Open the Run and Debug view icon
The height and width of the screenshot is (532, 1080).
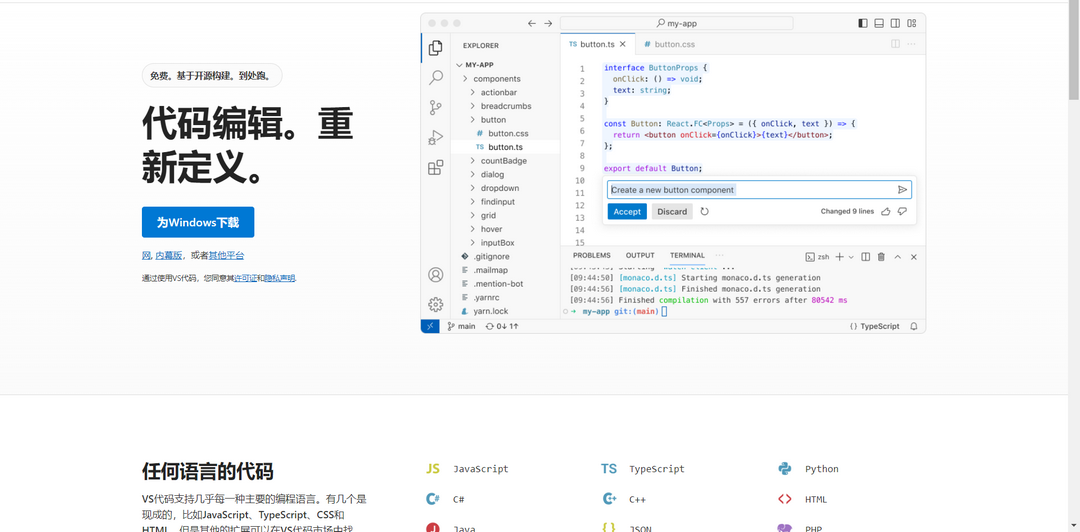436,137
